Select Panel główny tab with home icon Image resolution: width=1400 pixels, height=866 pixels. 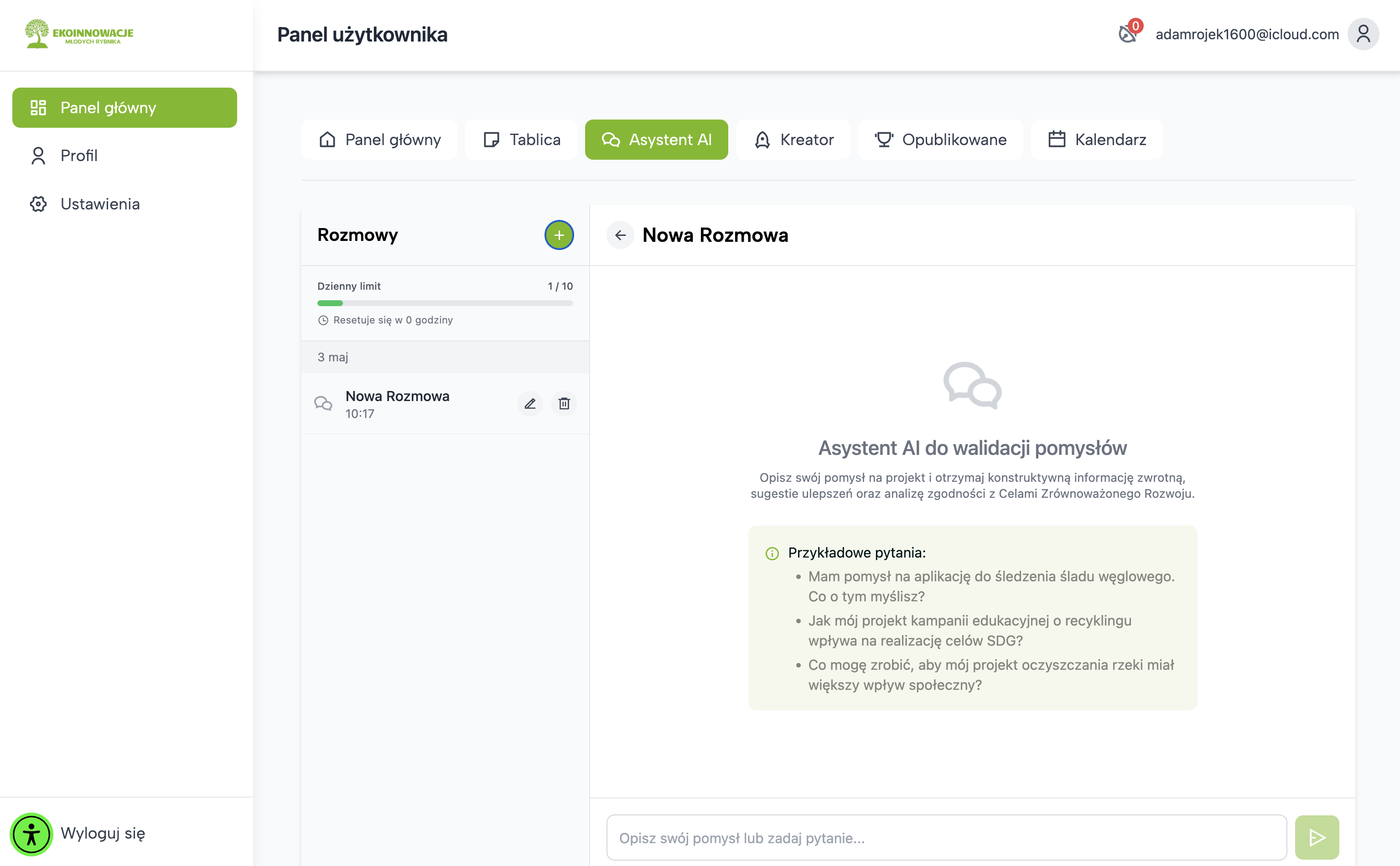379,139
